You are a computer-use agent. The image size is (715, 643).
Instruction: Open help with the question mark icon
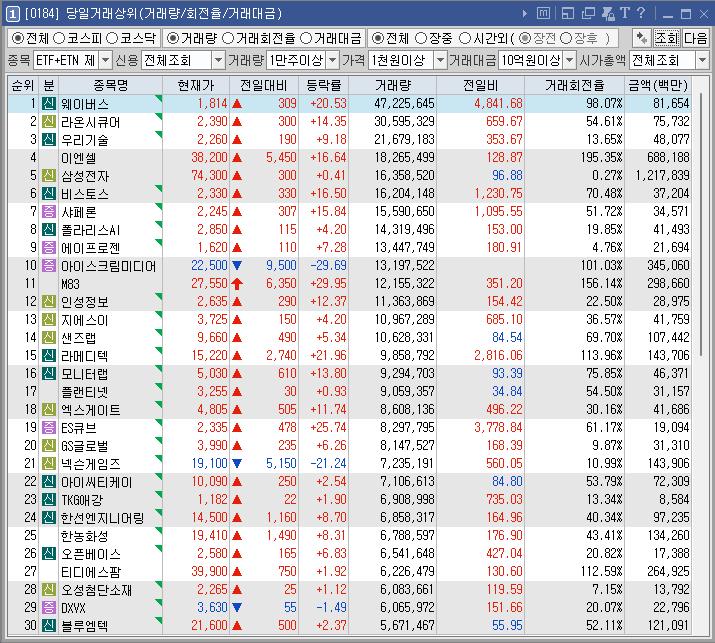pyautogui.click(x=641, y=13)
